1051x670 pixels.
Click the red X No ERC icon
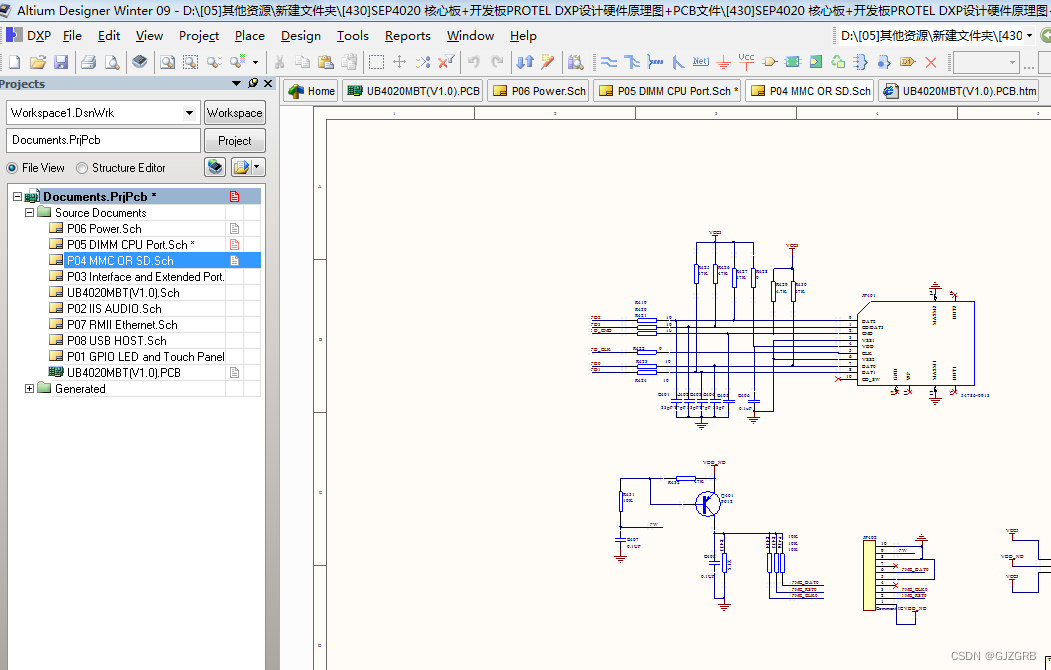931,62
